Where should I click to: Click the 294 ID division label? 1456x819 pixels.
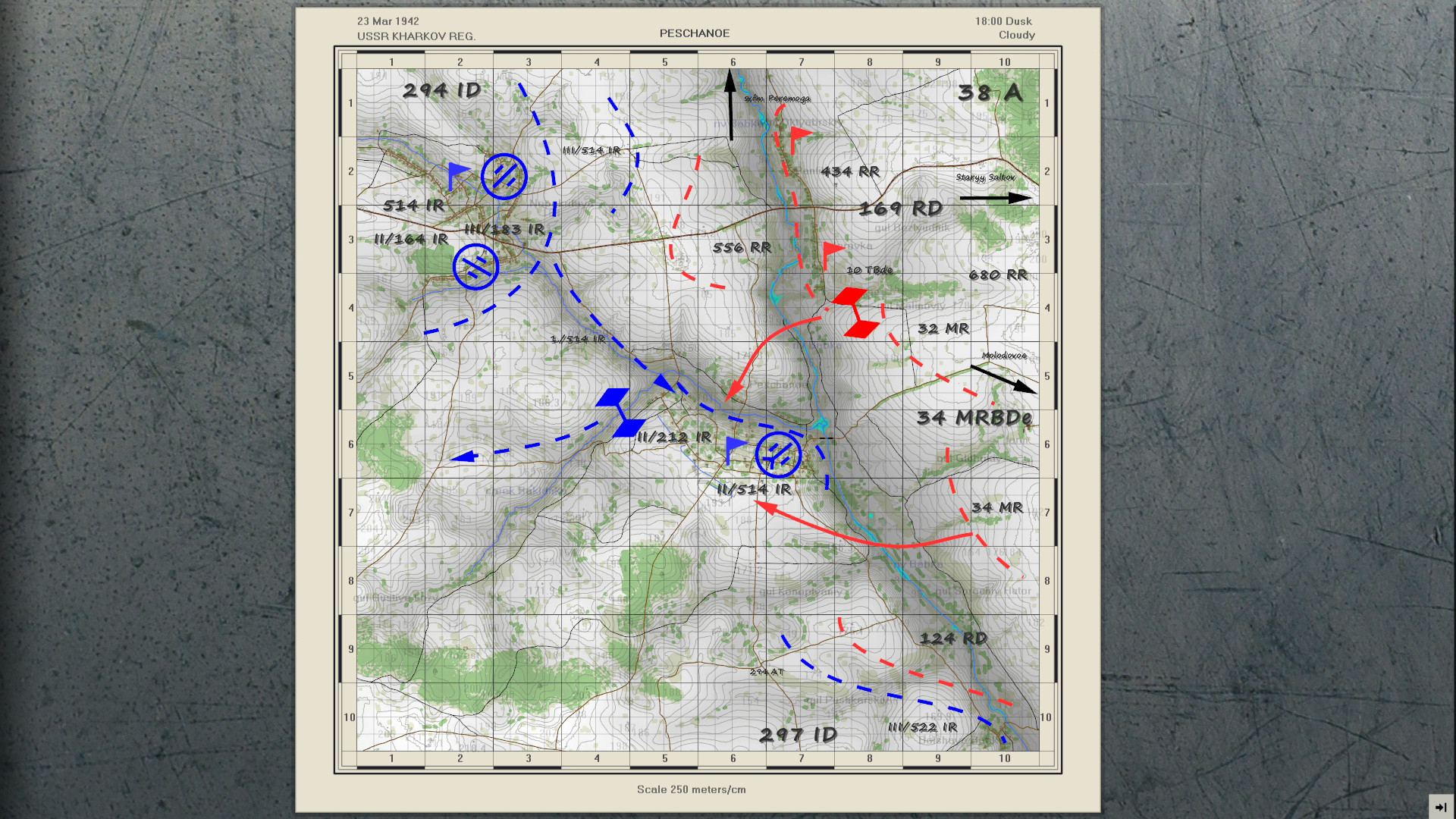coord(442,89)
